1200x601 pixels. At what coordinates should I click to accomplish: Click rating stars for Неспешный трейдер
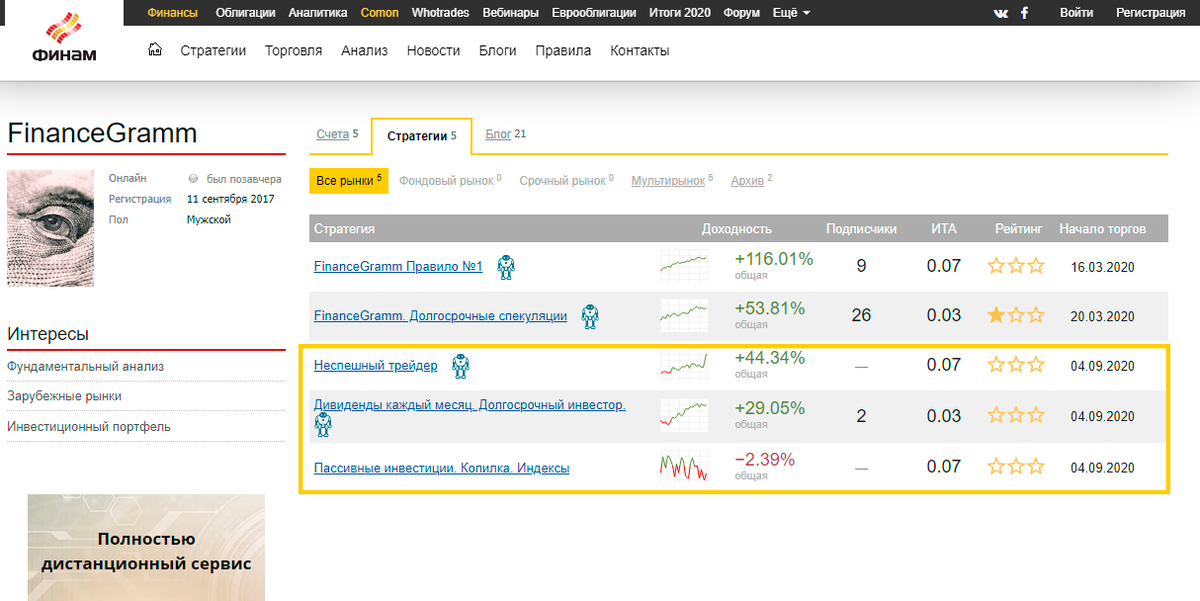click(1016, 366)
